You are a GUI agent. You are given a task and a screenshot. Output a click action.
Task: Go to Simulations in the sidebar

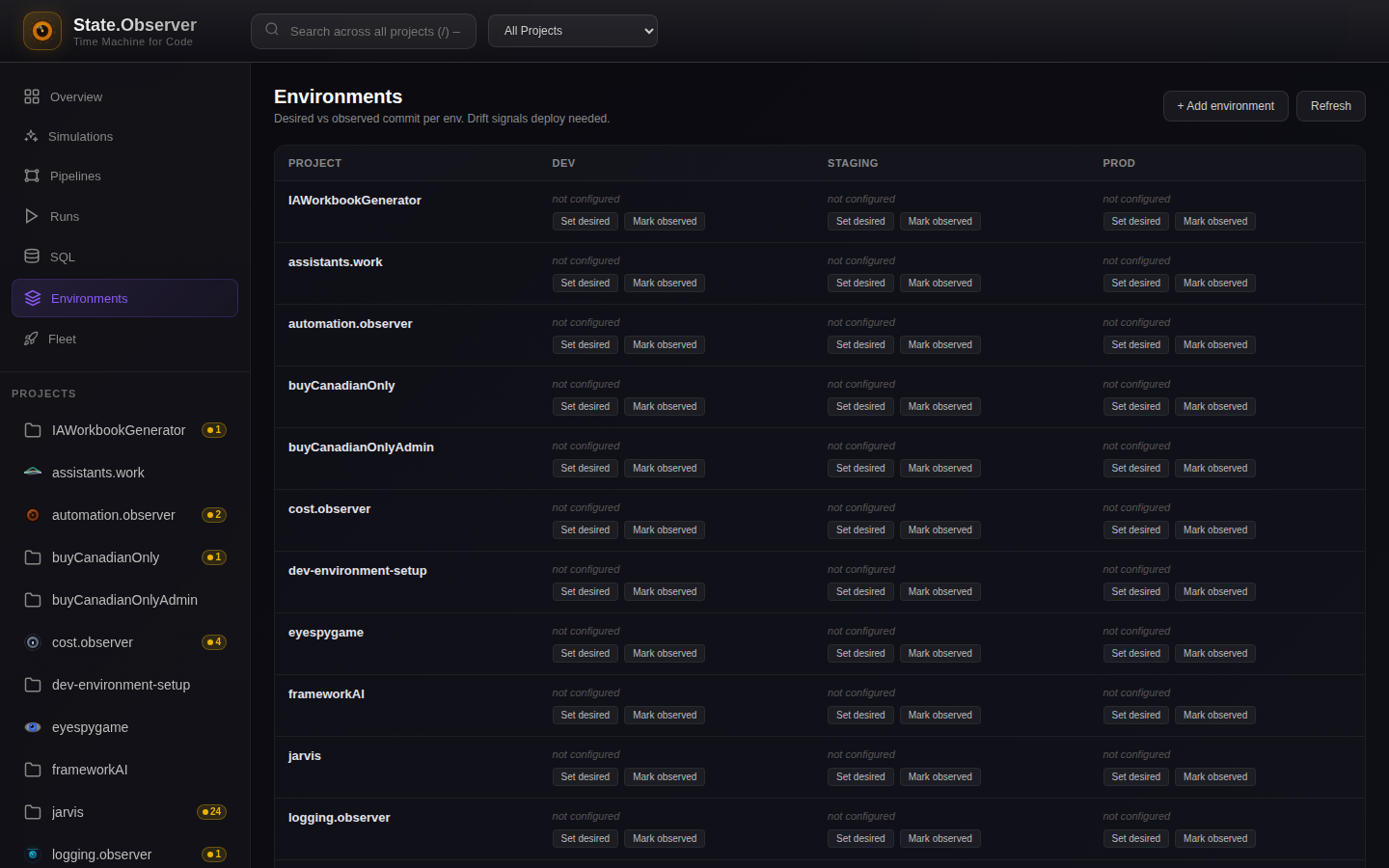coord(125,136)
